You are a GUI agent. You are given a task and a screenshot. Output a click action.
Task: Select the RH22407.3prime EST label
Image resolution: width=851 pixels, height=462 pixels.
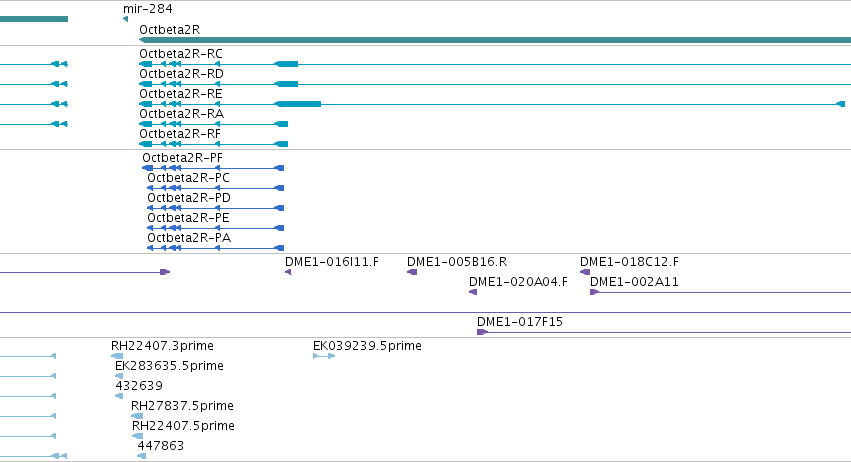tap(162, 346)
